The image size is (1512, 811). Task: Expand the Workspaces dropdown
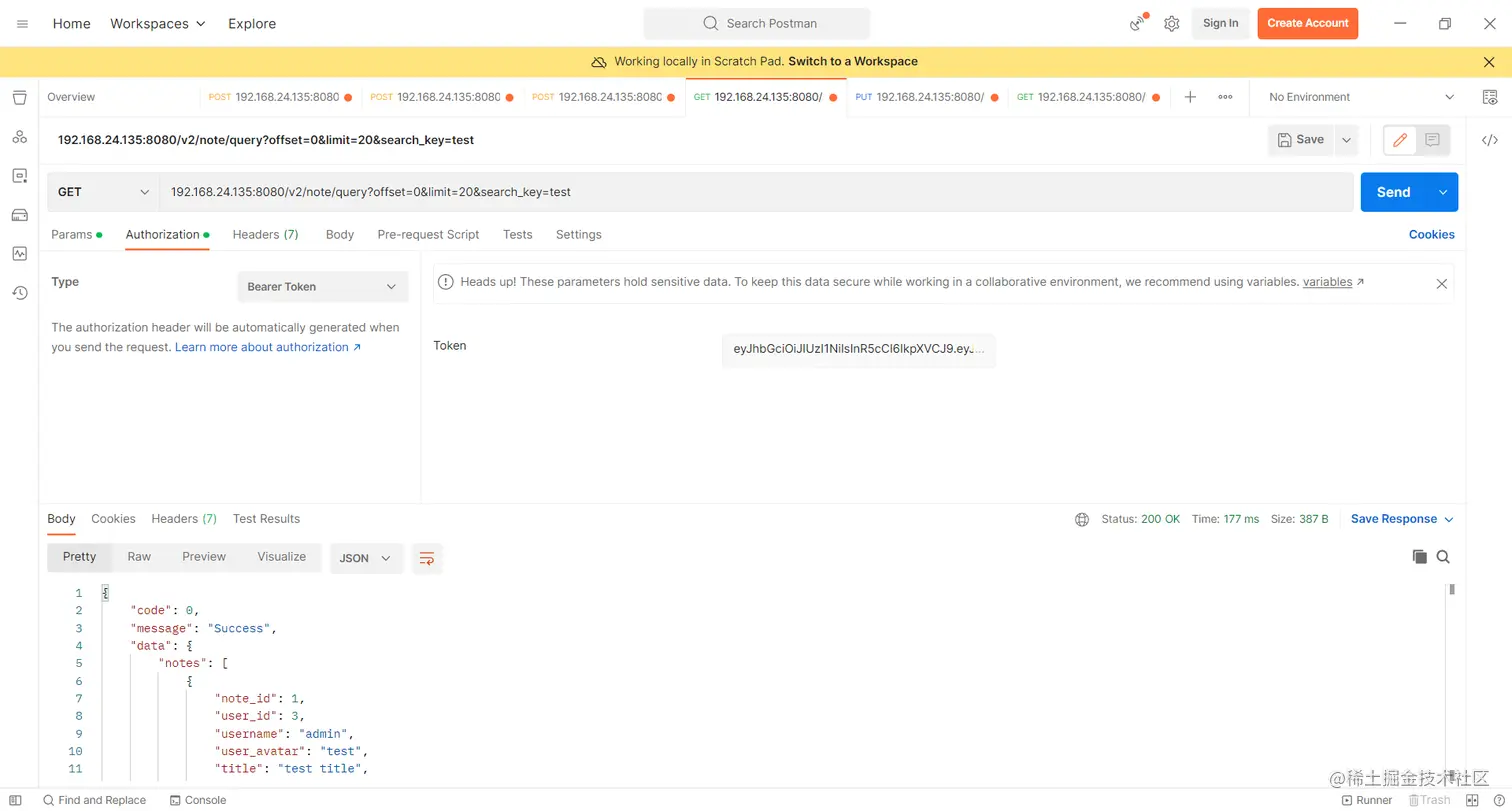158,23
